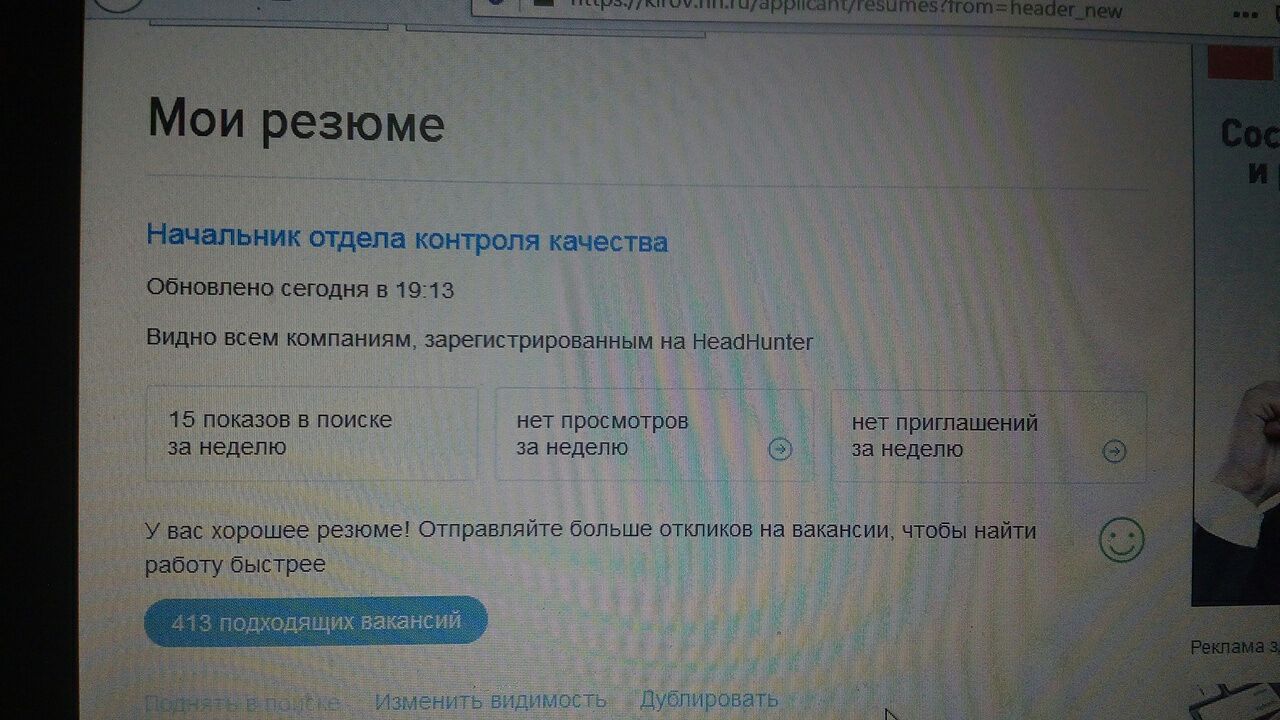Click 'Поднять в поиске' link

point(242,702)
